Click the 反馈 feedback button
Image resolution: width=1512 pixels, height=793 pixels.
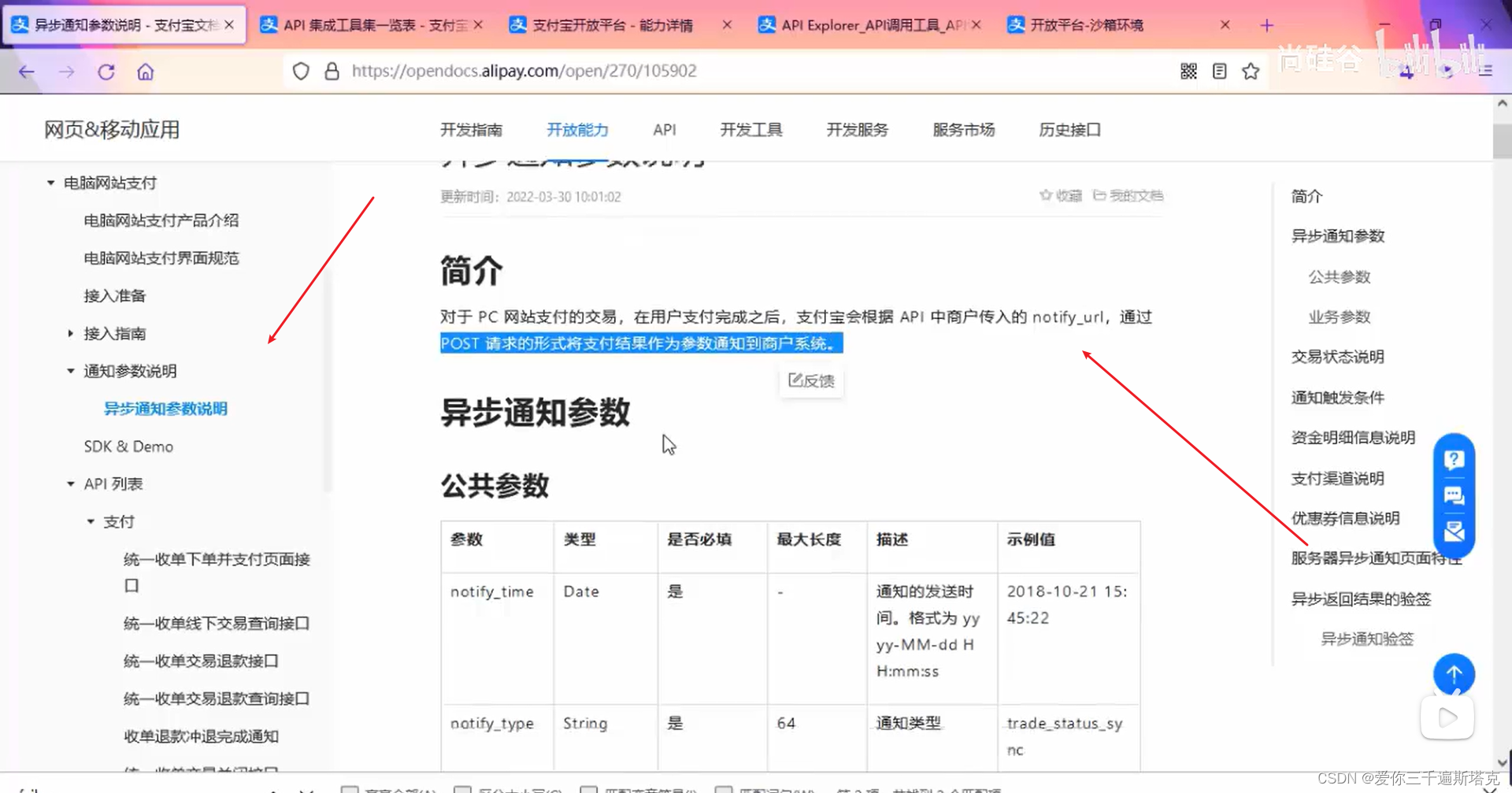[811, 381]
